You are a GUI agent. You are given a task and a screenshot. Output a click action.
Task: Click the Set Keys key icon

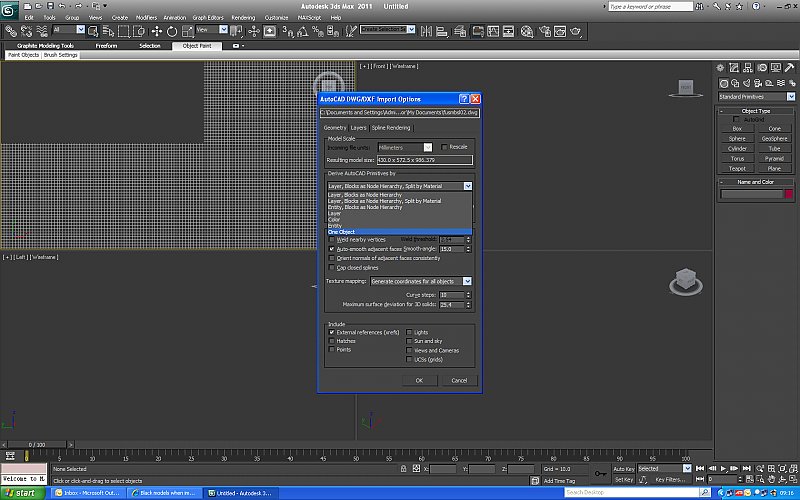click(x=601, y=473)
